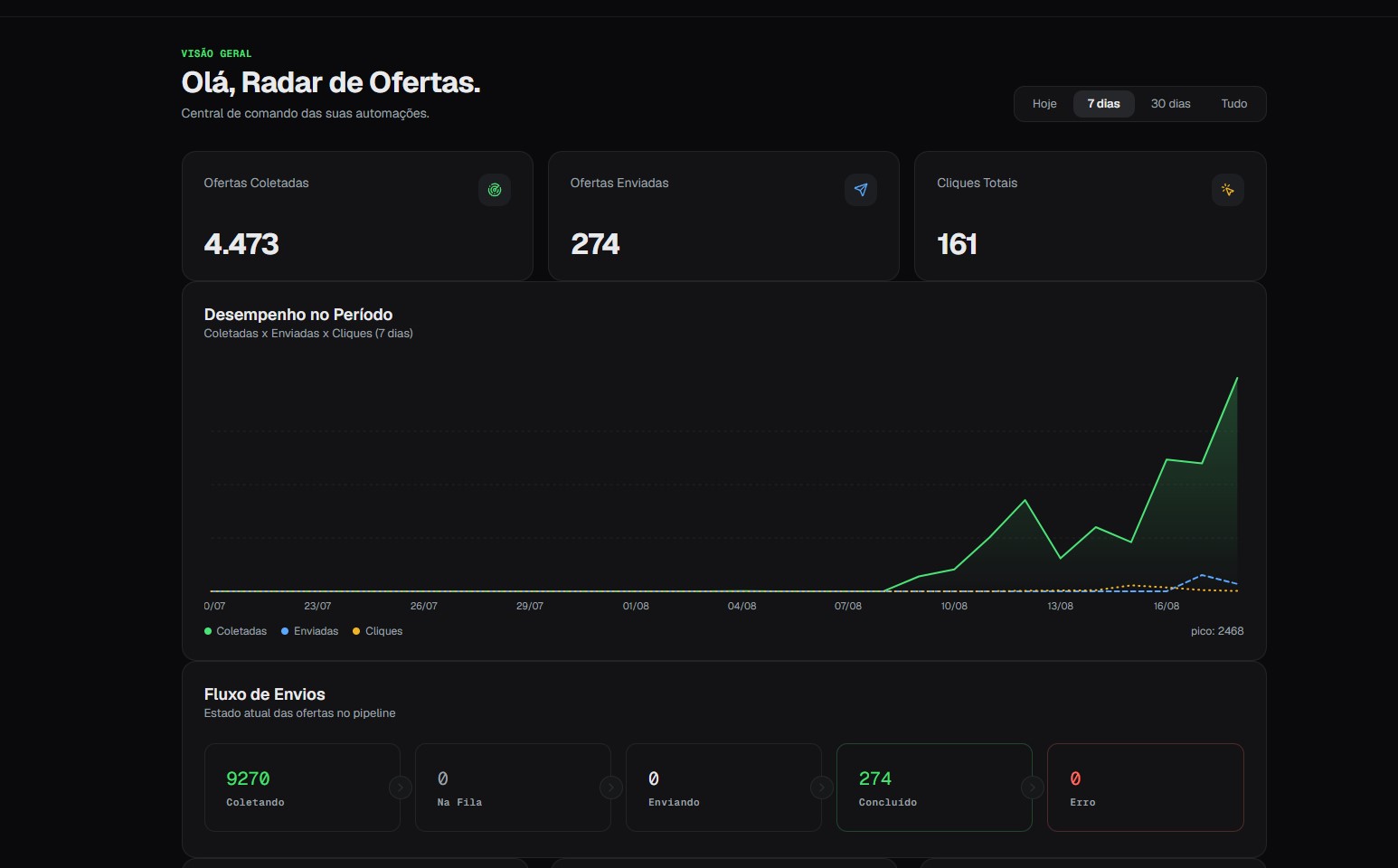Image resolution: width=1398 pixels, height=868 pixels.
Task: Click the VISÃO GERAL label
Action: click(x=216, y=53)
